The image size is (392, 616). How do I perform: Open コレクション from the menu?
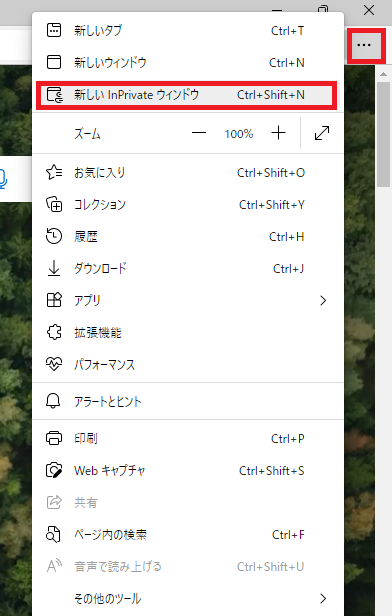coord(188,205)
